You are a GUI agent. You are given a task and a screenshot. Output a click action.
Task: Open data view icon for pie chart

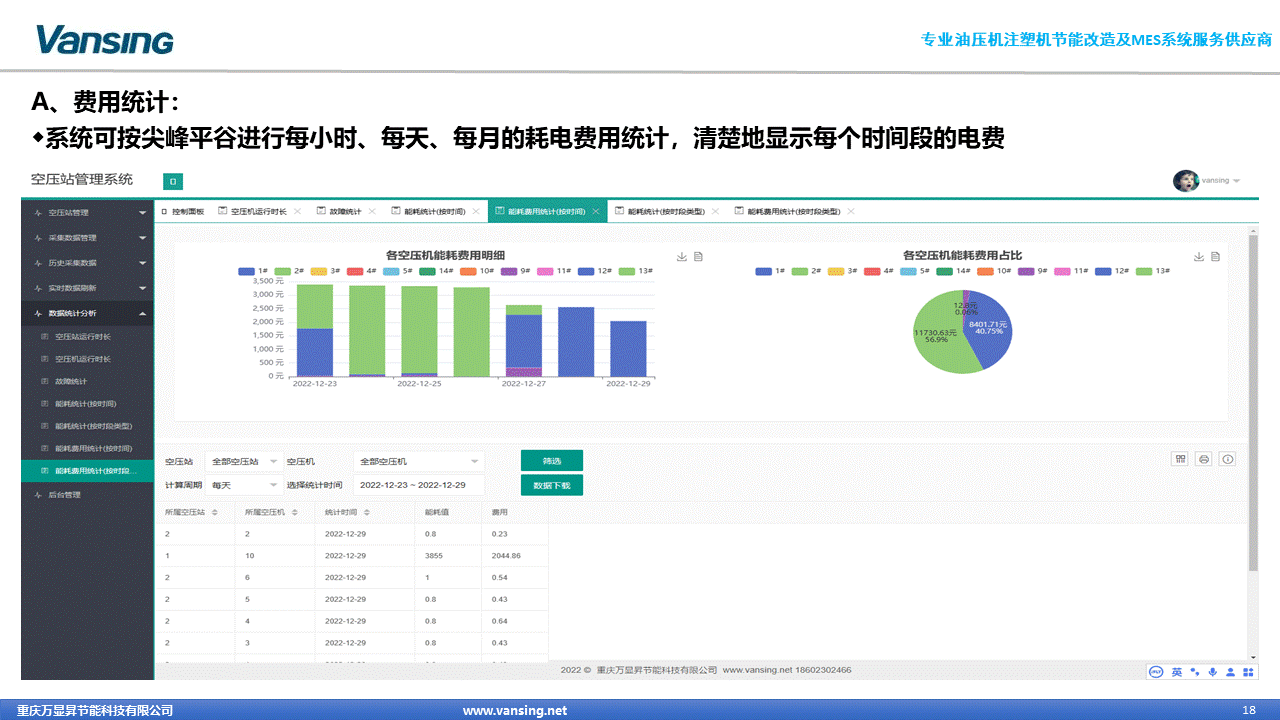click(x=1215, y=257)
